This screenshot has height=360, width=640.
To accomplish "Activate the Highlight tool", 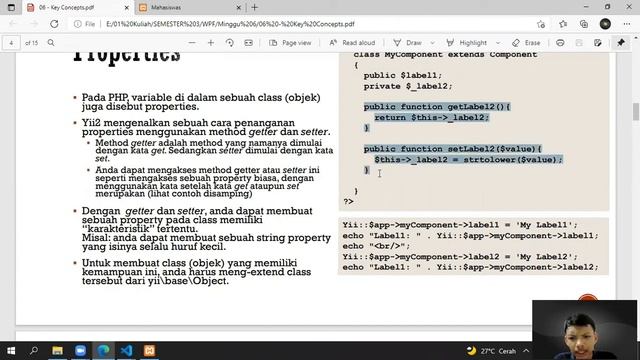I will [467, 42].
